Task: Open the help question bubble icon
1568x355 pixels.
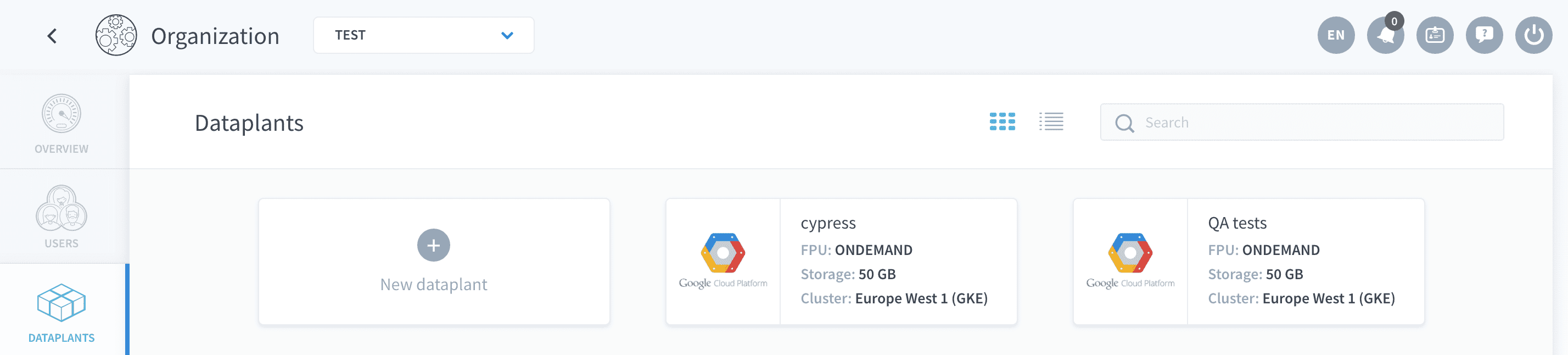Action: [x=1484, y=35]
